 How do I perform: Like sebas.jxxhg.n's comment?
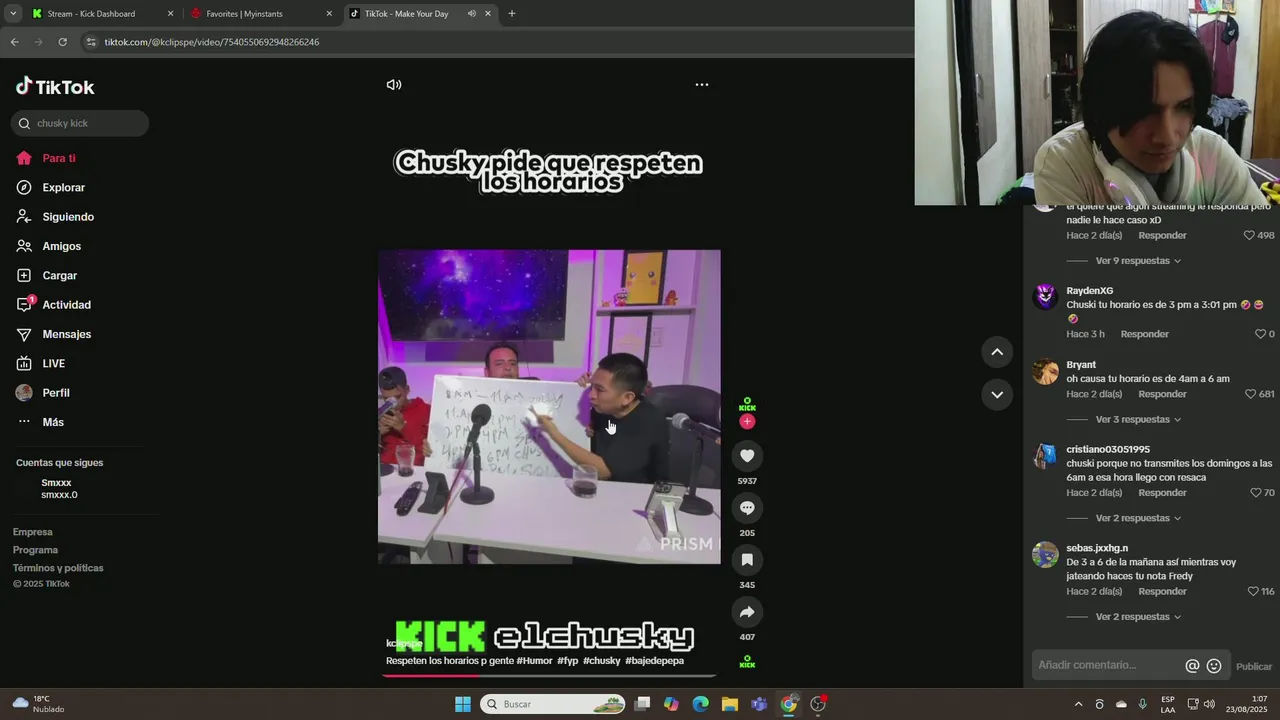[x=1253, y=592]
